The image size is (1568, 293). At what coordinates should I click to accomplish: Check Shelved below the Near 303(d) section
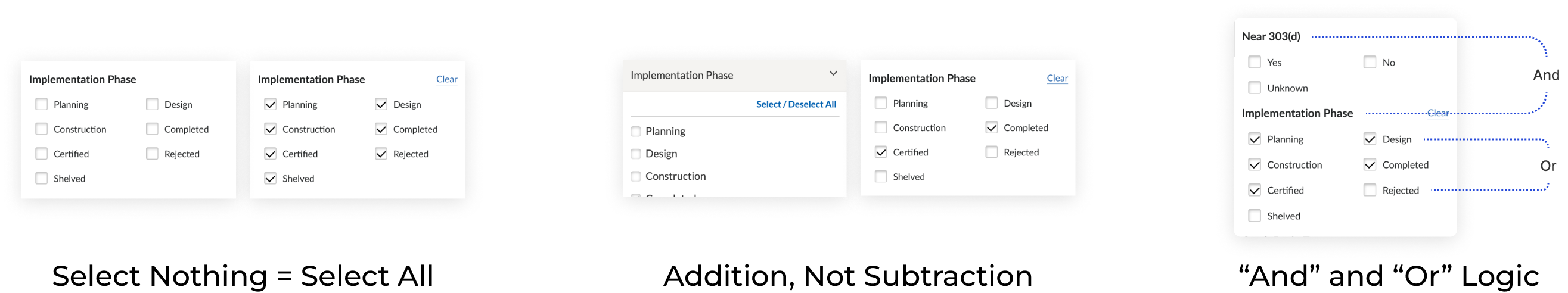(x=1255, y=216)
